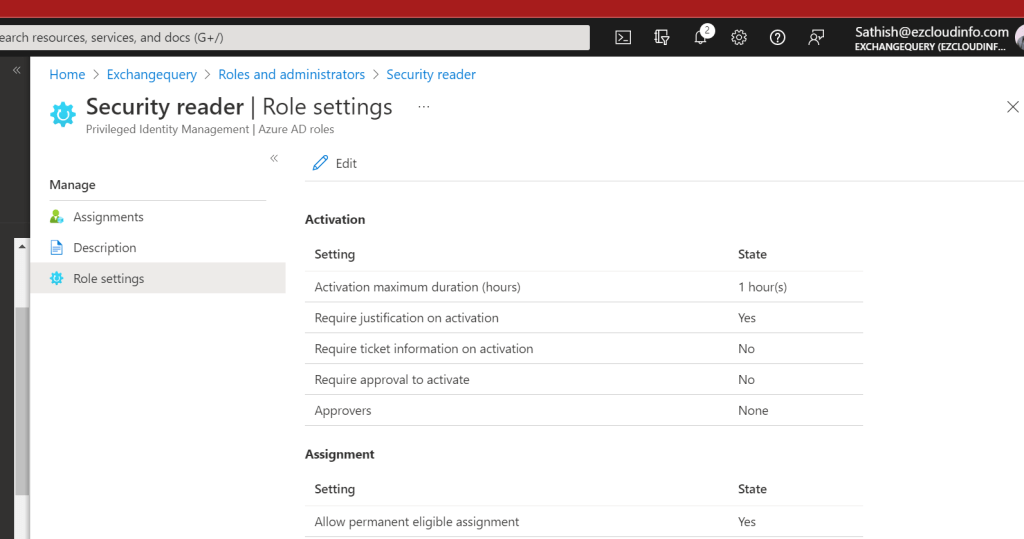Open Directories and subscriptions filter icon

[661, 37]
